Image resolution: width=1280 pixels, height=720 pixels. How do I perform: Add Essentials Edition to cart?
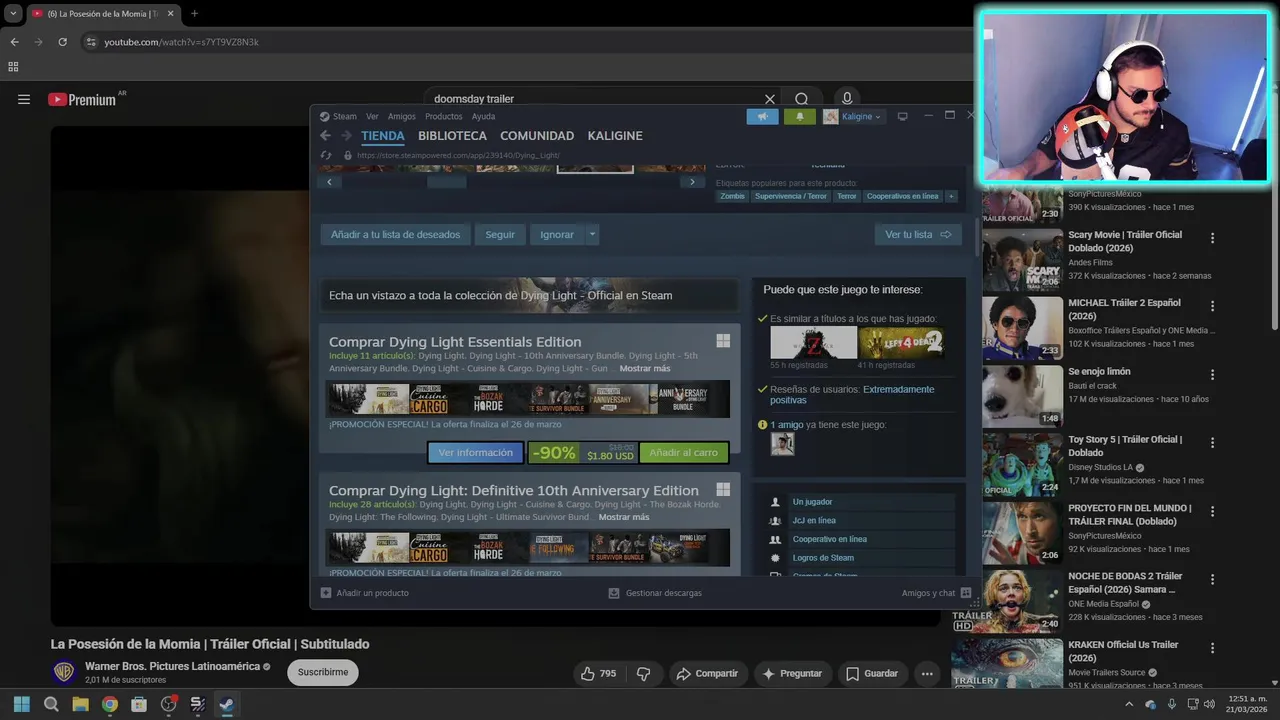click(683, 453)
